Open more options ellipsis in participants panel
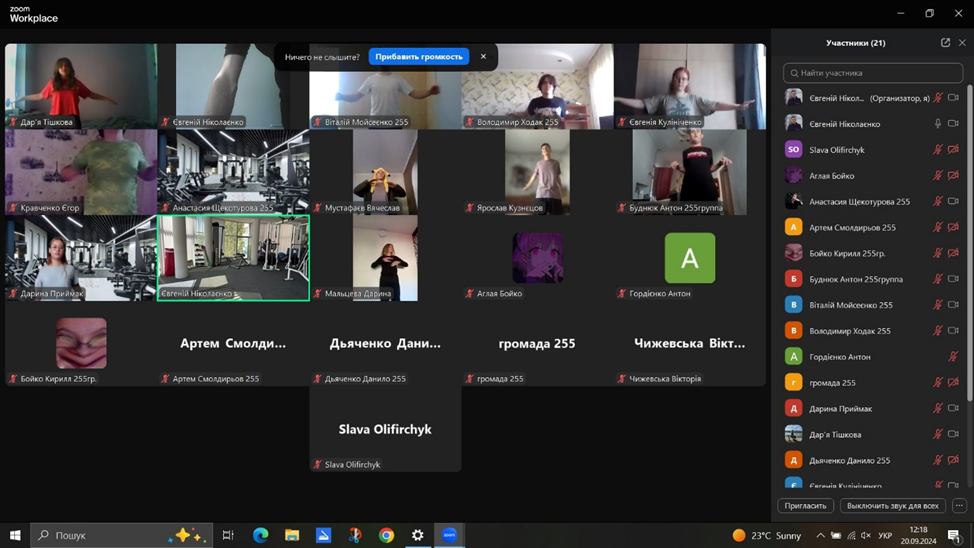 pos(959,506)
